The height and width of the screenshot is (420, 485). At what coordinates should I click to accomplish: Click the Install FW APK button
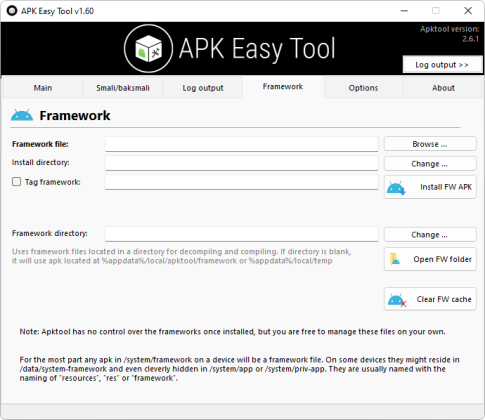(x=430, y=187)
